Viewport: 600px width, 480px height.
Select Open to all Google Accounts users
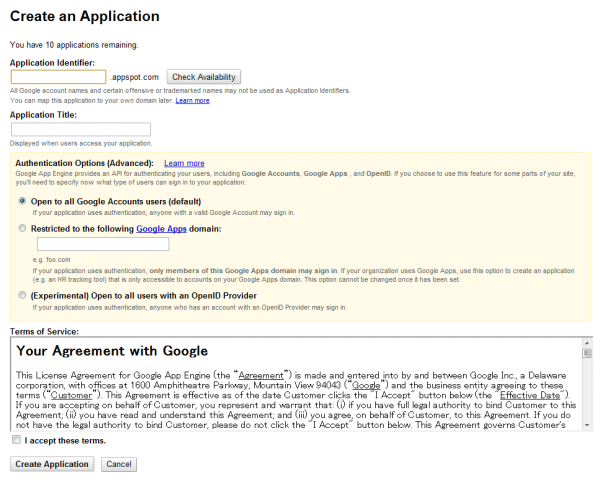(x=23, y=201)
